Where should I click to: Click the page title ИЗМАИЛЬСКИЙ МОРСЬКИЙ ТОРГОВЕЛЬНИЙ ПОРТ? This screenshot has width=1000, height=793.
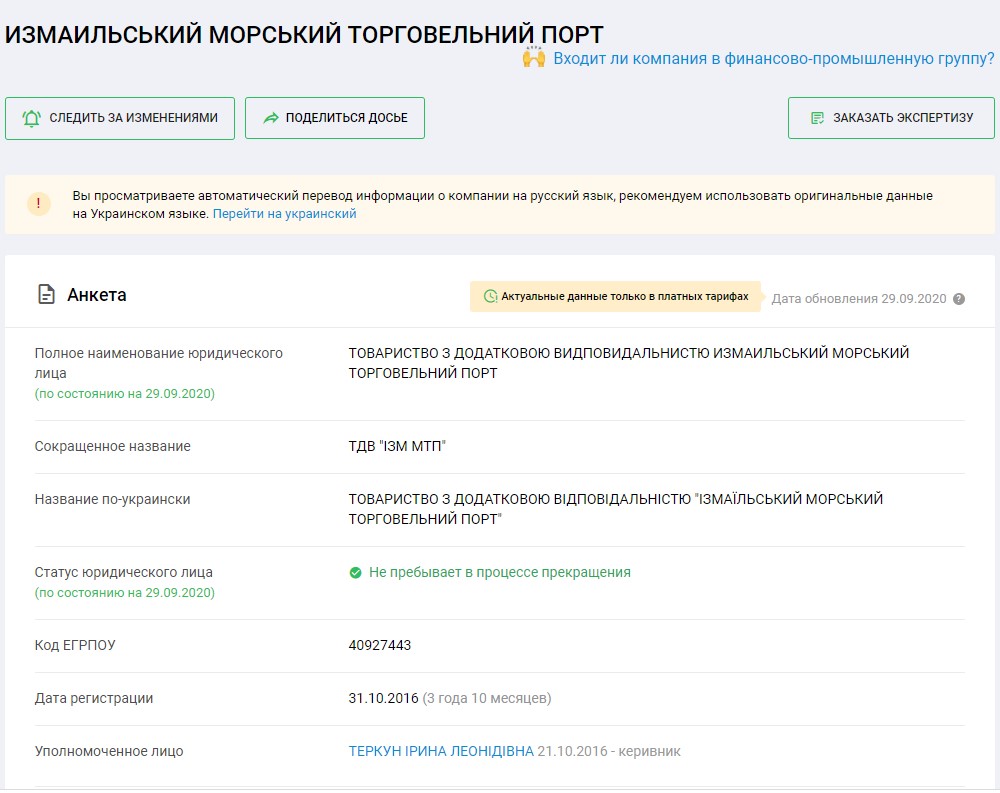click(304, 34)
